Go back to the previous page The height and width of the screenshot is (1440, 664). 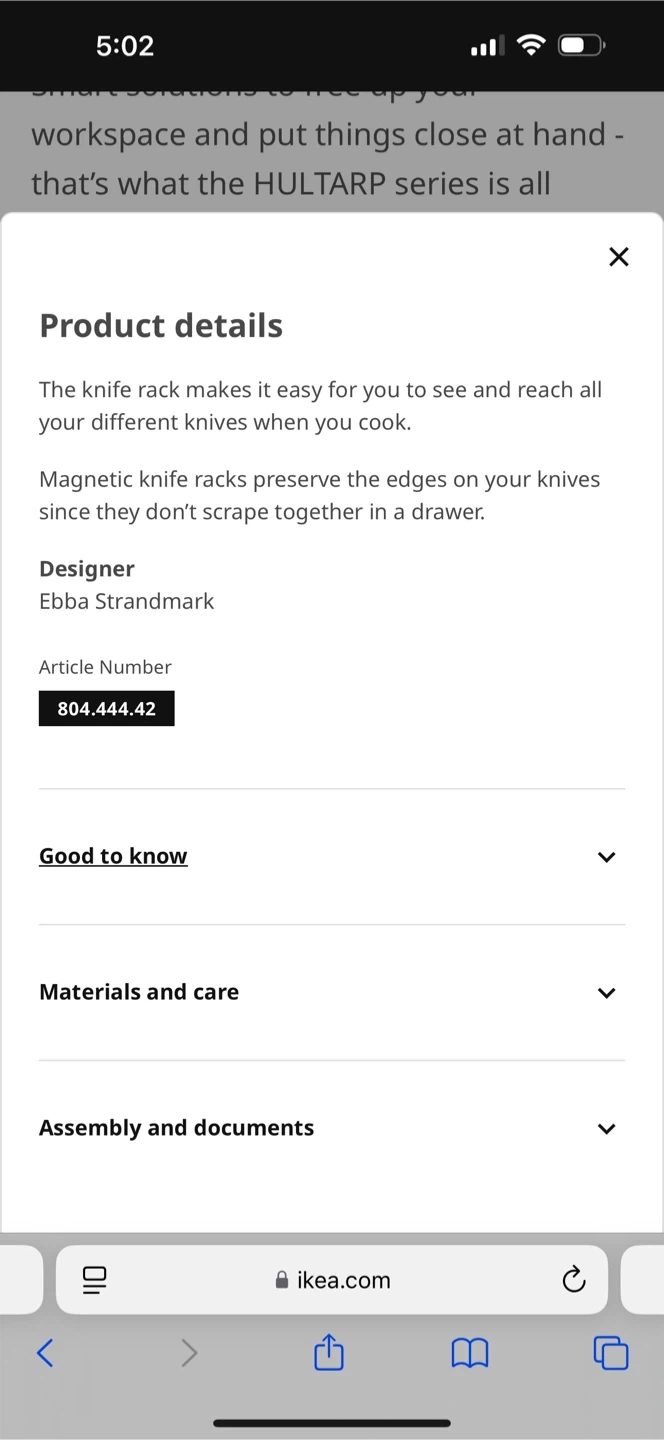(x=45, y=1353)
